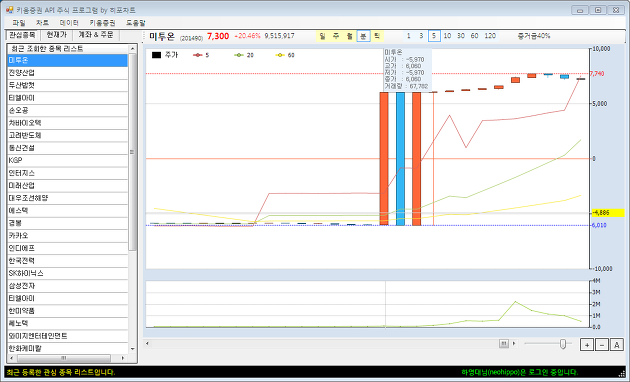Image resolution: width=630 pixels, height=382 pixels.
Task: Click the stock list scroll-up arrow
Action: (x=133, y=49)
